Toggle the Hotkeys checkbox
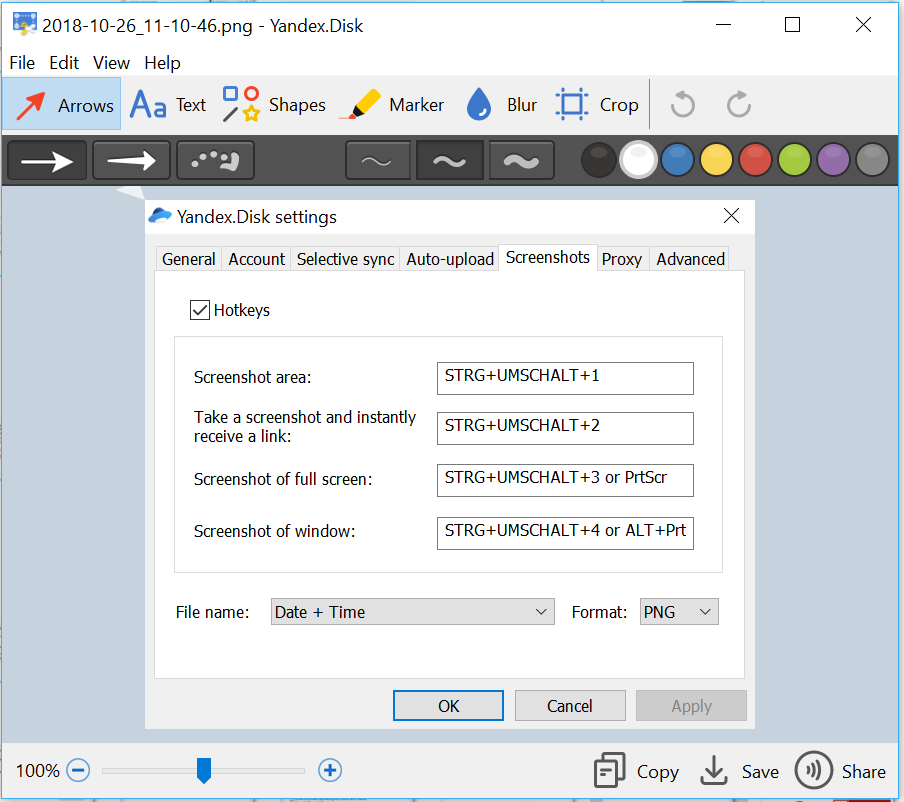Image resolution: width=904 pixels, height=802 pixels. [x=199, y=310]
